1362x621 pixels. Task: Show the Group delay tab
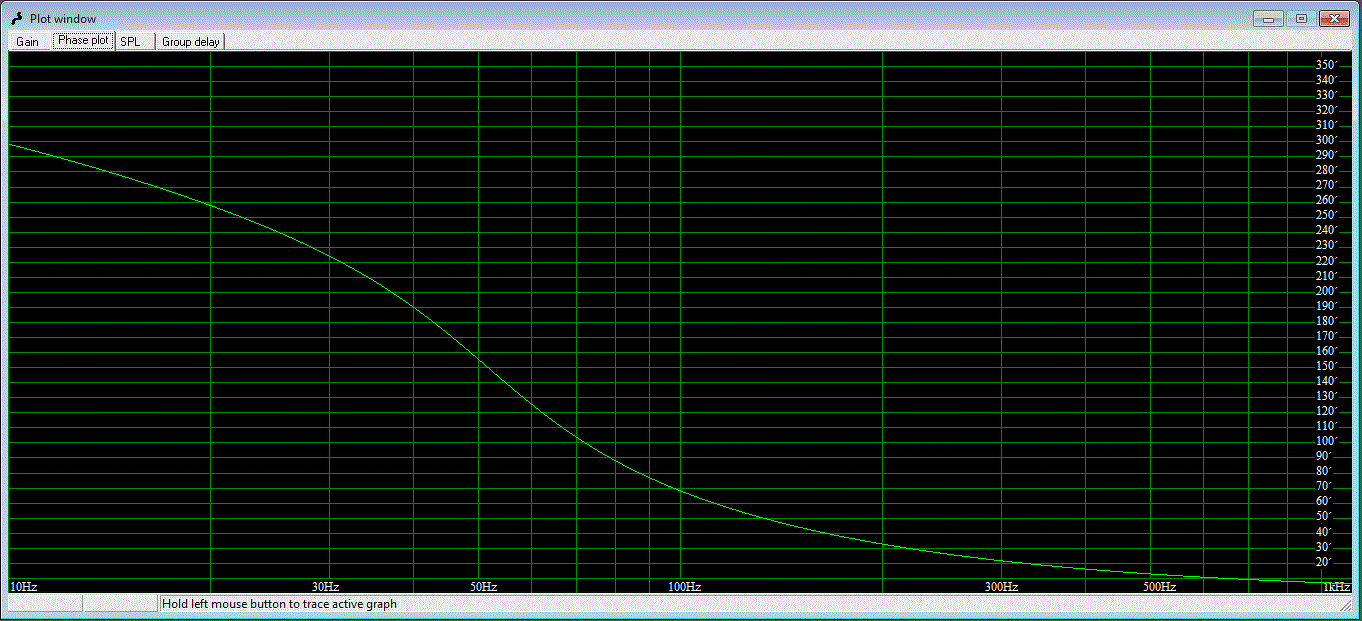click(192, 42)
